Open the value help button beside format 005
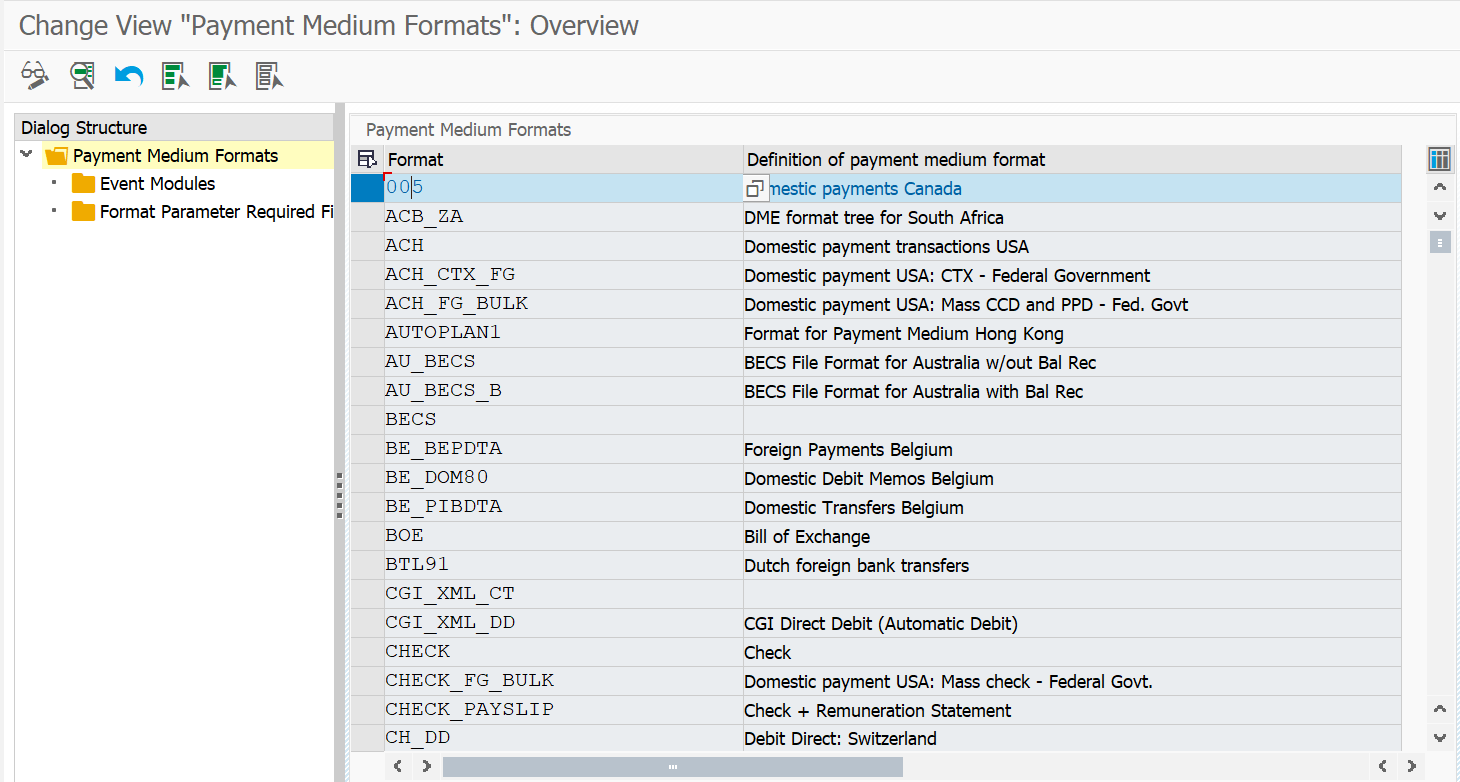The image size is (1460, 782). pos(755,188)
